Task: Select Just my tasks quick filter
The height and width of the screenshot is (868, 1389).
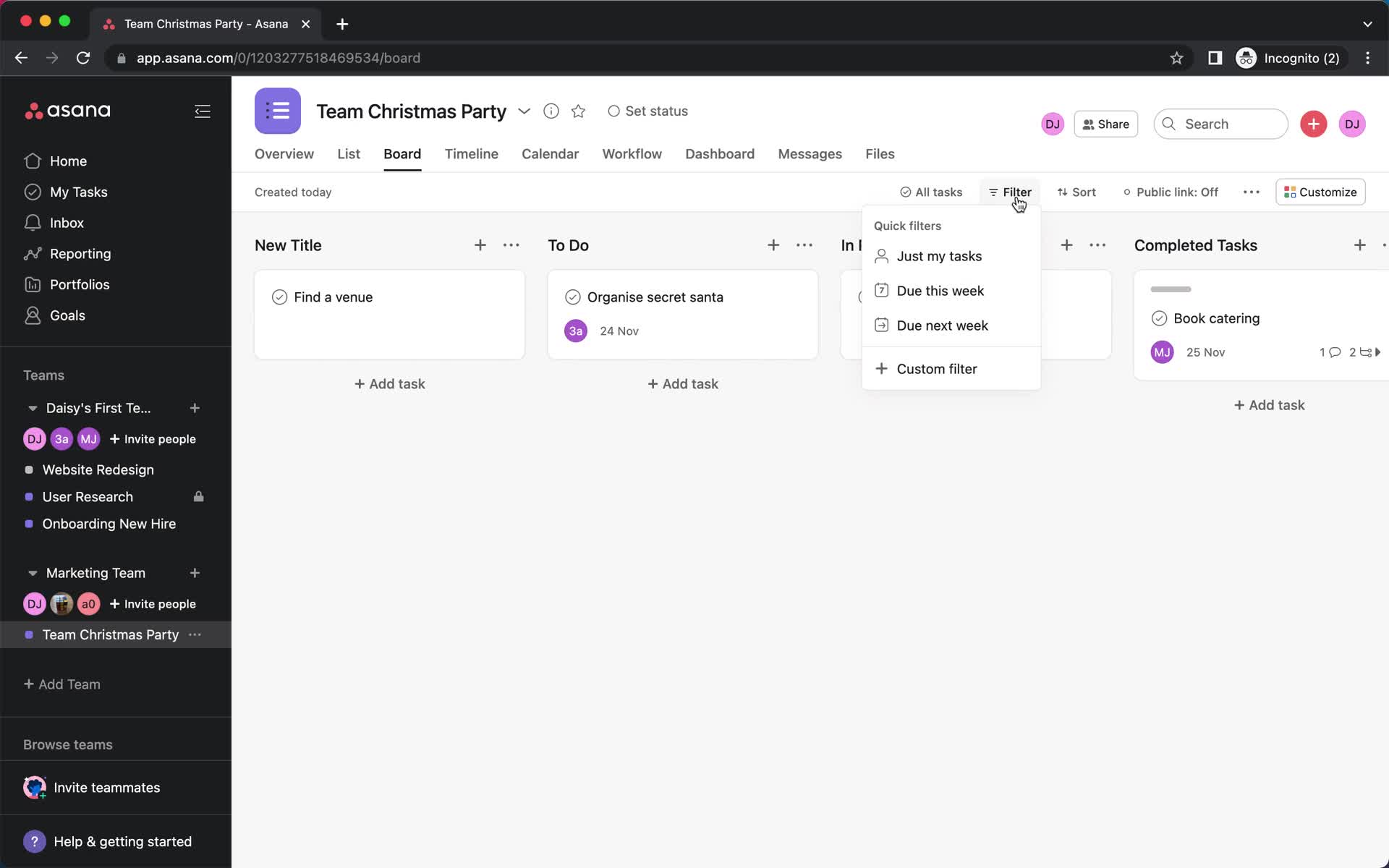Action: [939, 255]
